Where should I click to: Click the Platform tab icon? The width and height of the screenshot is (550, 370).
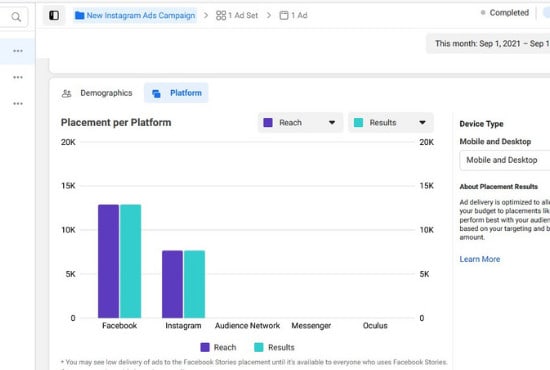tap(156, 93)
